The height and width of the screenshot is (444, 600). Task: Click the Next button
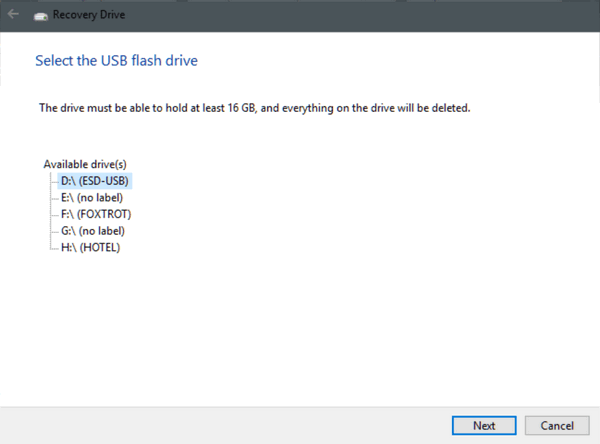(x=484, y=426)
